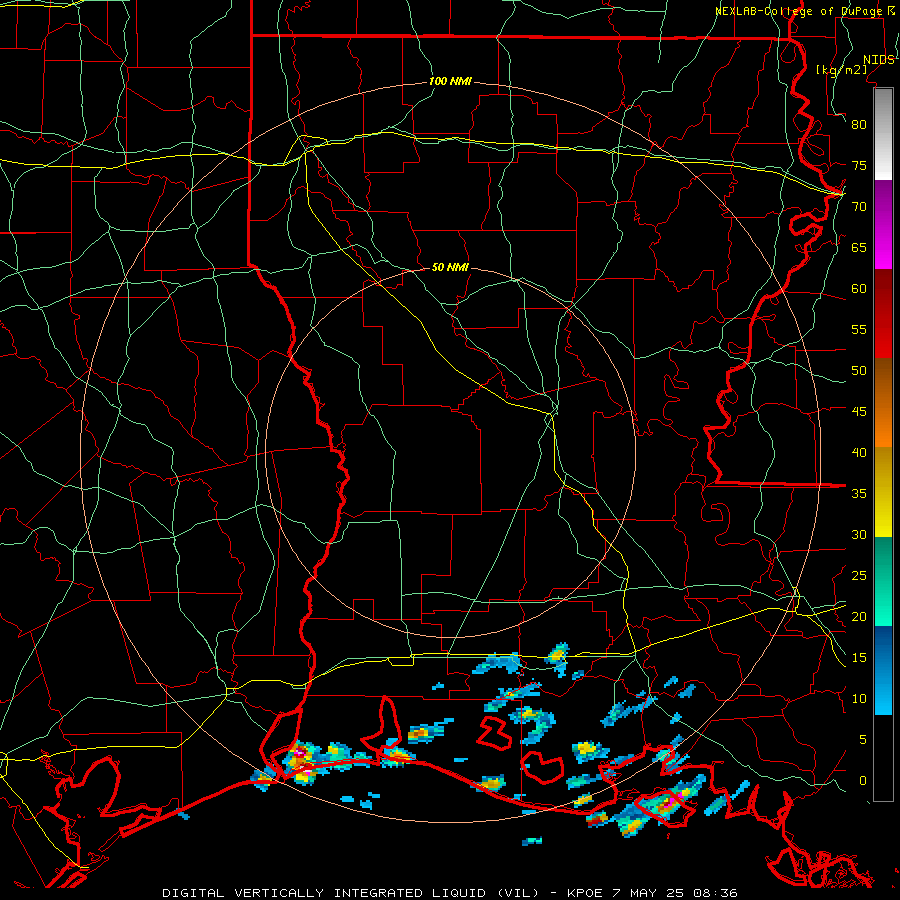Select the 20 value on the scale
900x900 pixels.
859,616
